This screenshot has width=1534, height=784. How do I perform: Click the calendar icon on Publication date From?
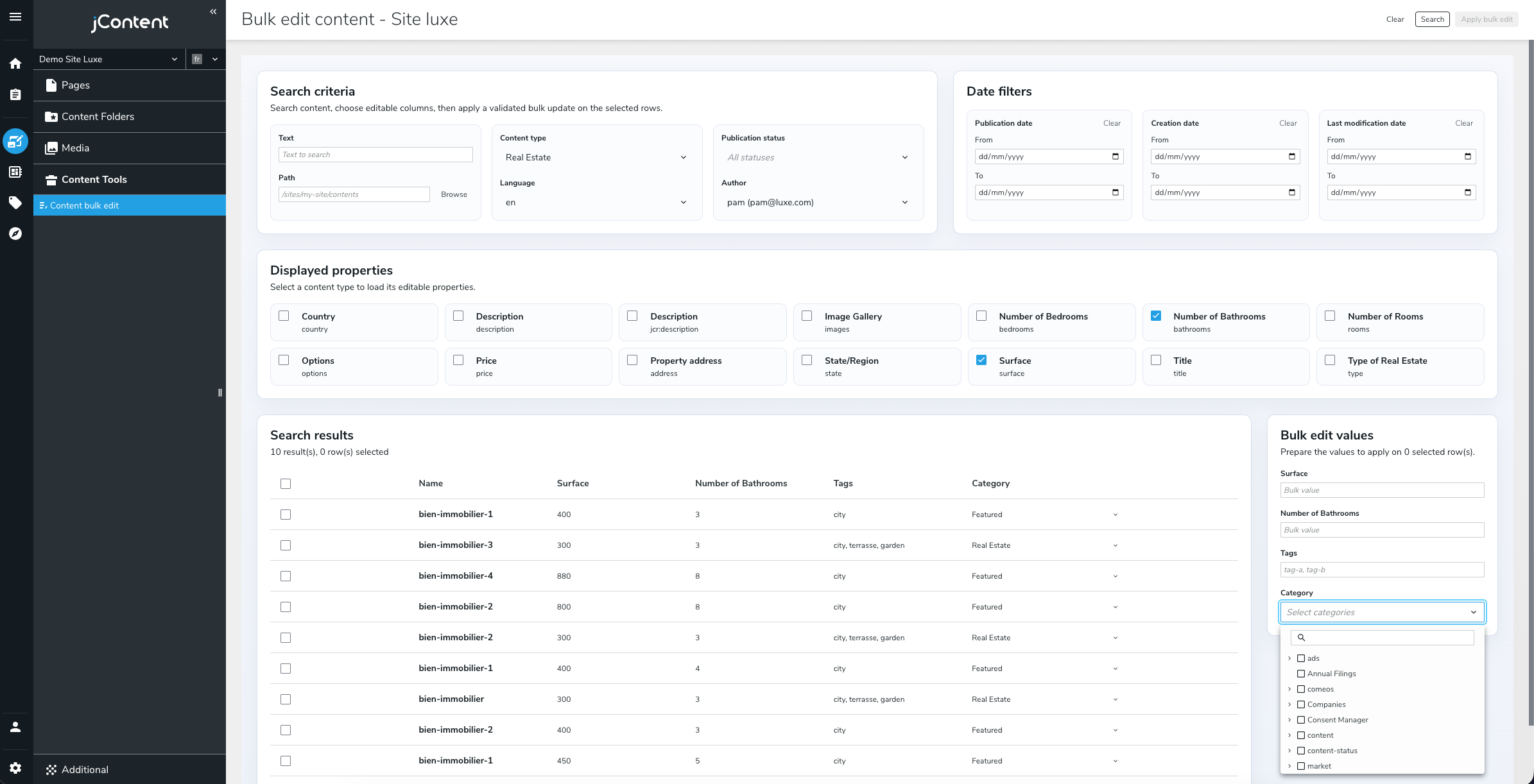pyautogui.click(x=1116, y=157)
